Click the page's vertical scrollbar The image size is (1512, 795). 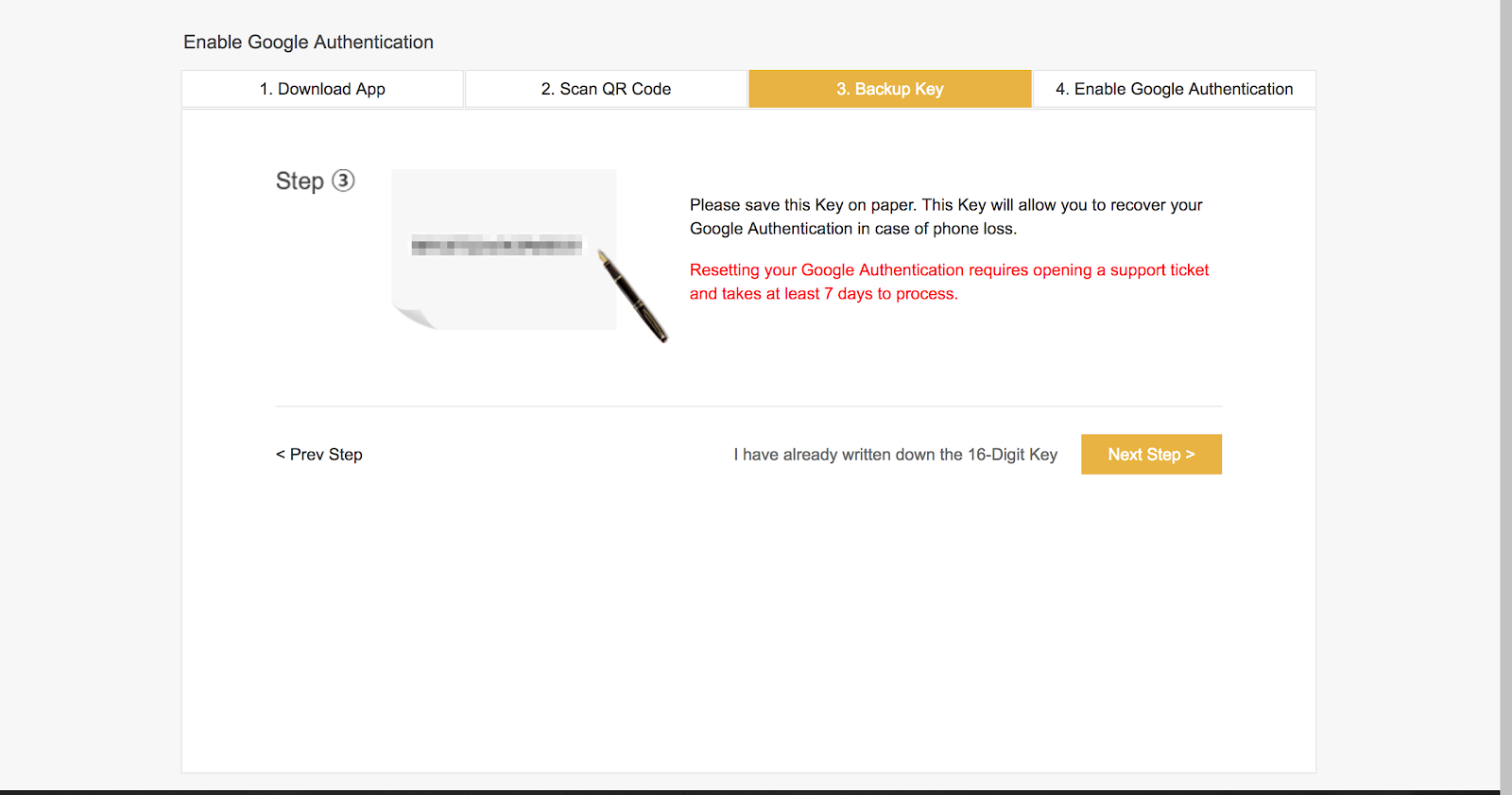click(x=1505, y=395)
